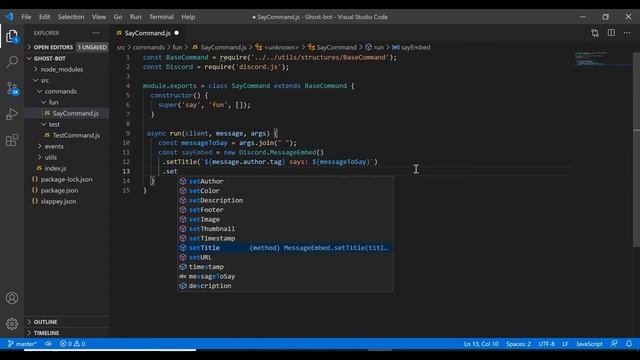The image size is (640, 360).
Task: Collapse the GHOST-BOT root folder
Action: (x=67, y=58)
